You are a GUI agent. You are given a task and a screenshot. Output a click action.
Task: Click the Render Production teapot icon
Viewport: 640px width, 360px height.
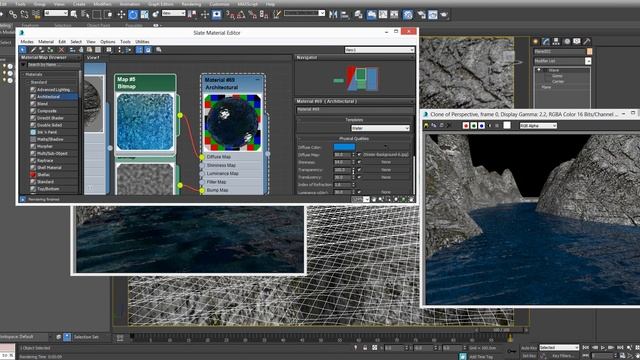[x=444, y=15]
